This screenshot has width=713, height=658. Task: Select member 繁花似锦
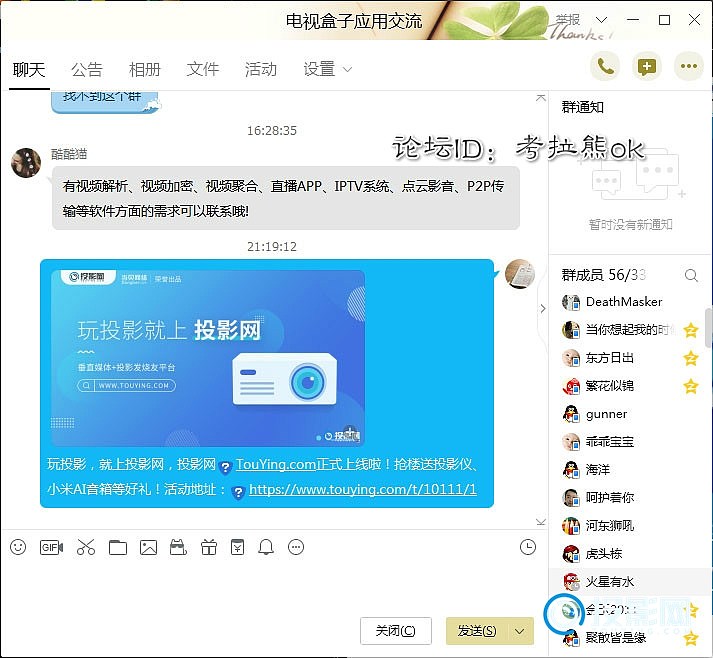point(629,386)
